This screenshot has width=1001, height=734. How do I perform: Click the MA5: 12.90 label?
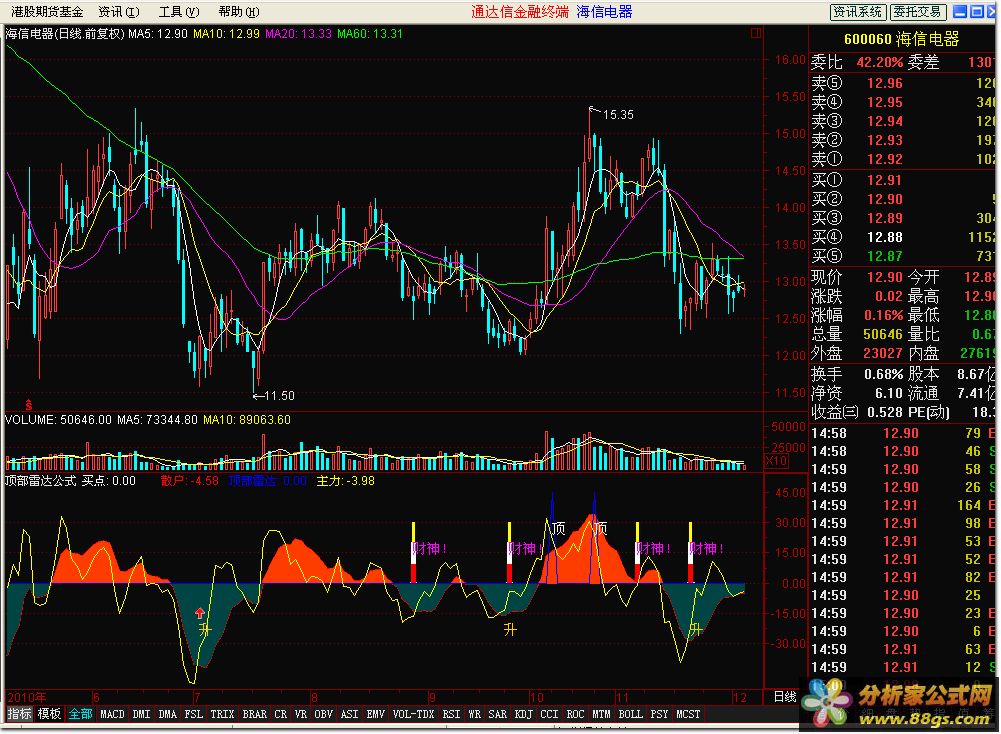pyautogui.click(x=158, y=34)
